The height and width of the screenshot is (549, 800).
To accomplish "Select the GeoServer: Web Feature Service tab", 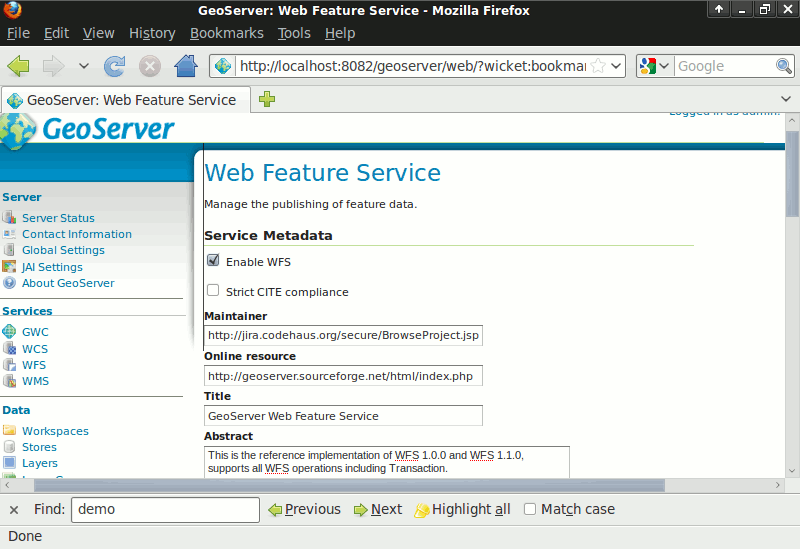I will [126, 100].
